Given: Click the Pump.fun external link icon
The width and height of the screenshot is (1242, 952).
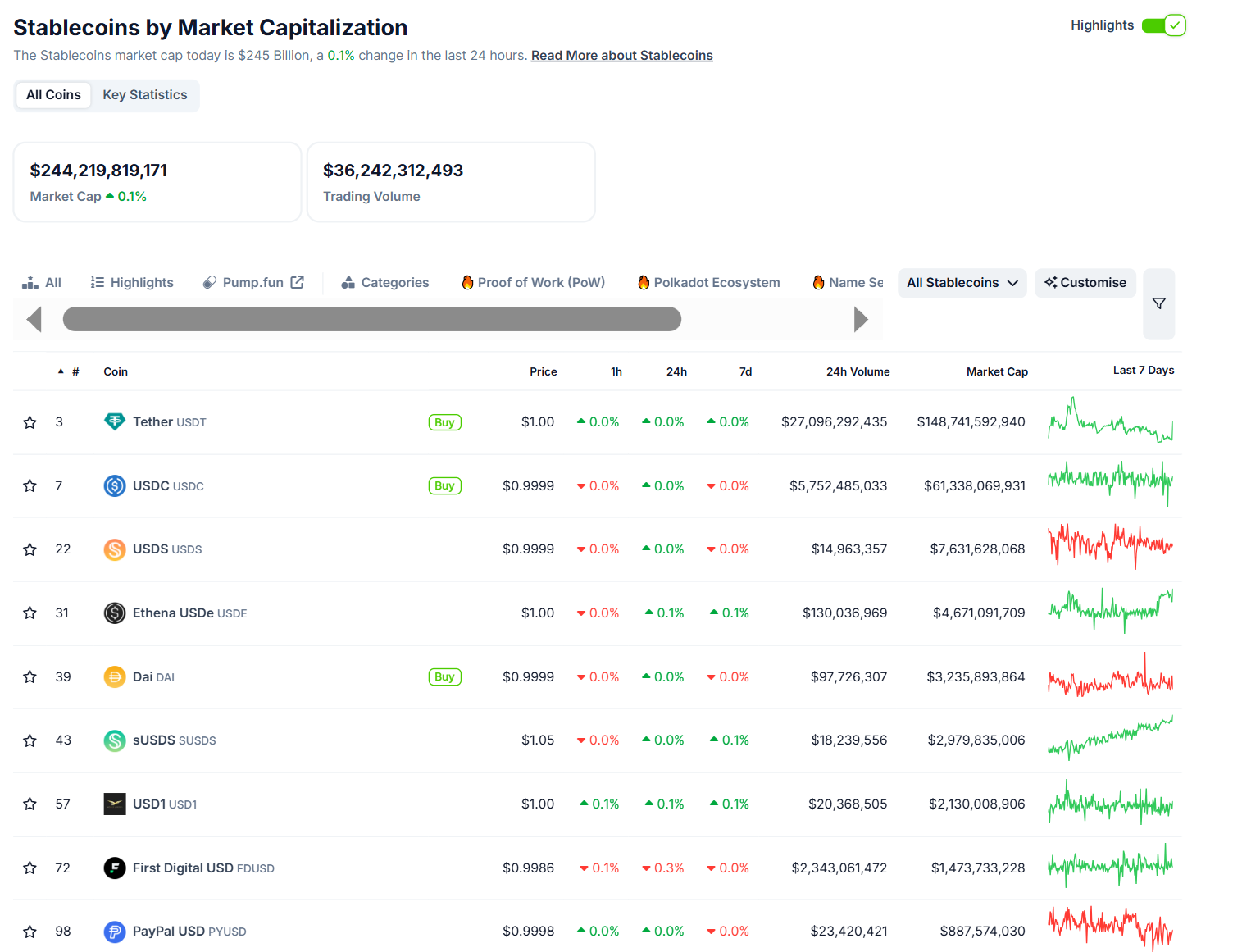Looking at the screenshot, I should point(297,282).
